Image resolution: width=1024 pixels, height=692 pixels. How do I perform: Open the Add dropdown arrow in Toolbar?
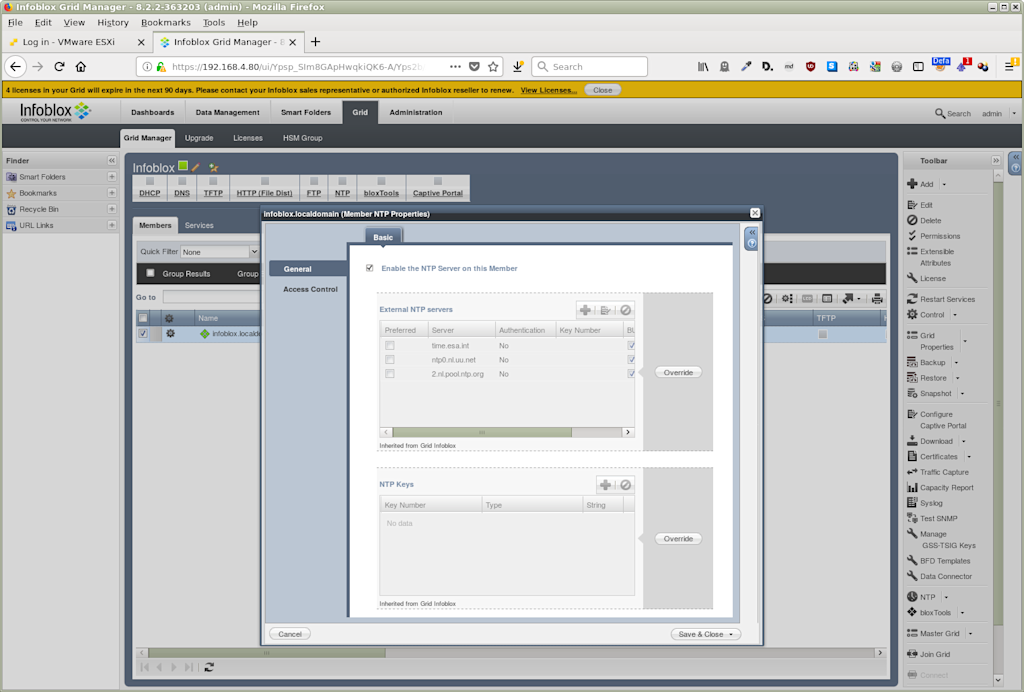coord(944,184)
